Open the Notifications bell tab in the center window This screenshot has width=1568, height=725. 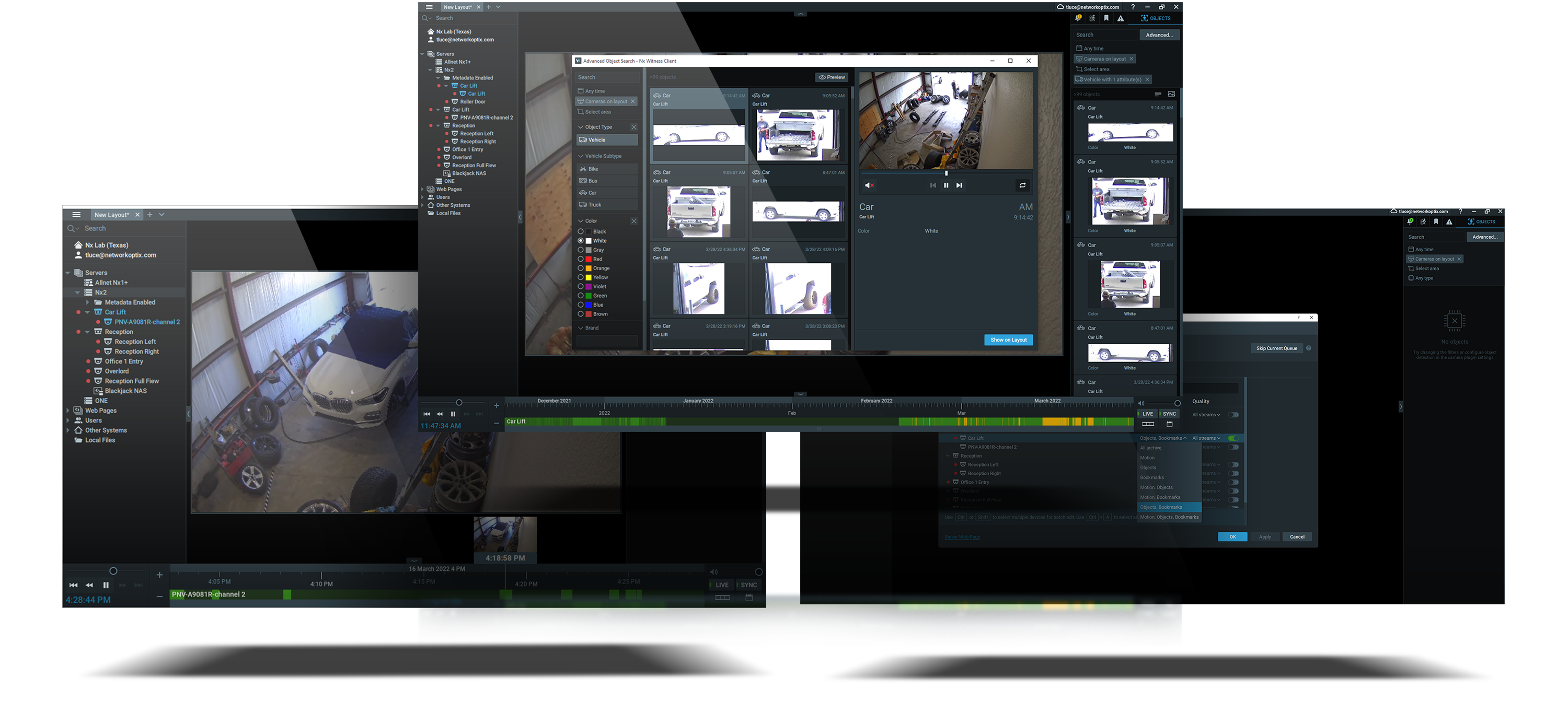pos(1079,18)
